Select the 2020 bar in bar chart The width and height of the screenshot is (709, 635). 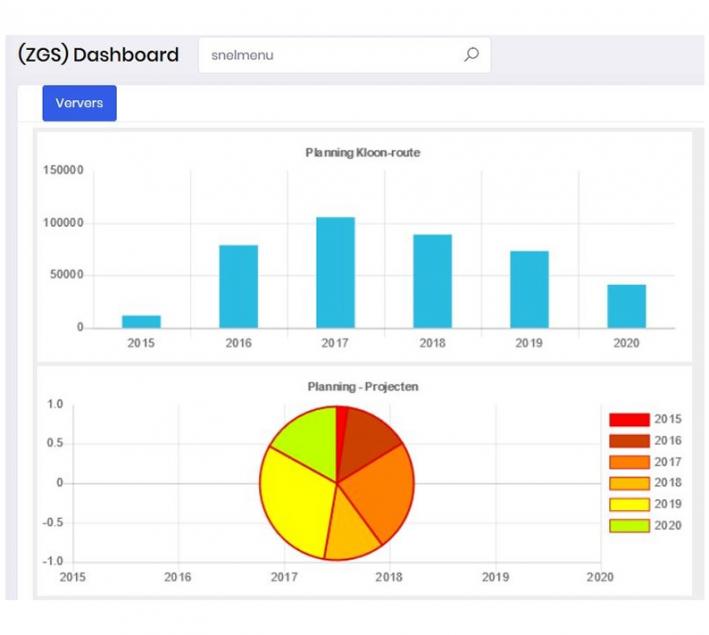coord(626,306)
